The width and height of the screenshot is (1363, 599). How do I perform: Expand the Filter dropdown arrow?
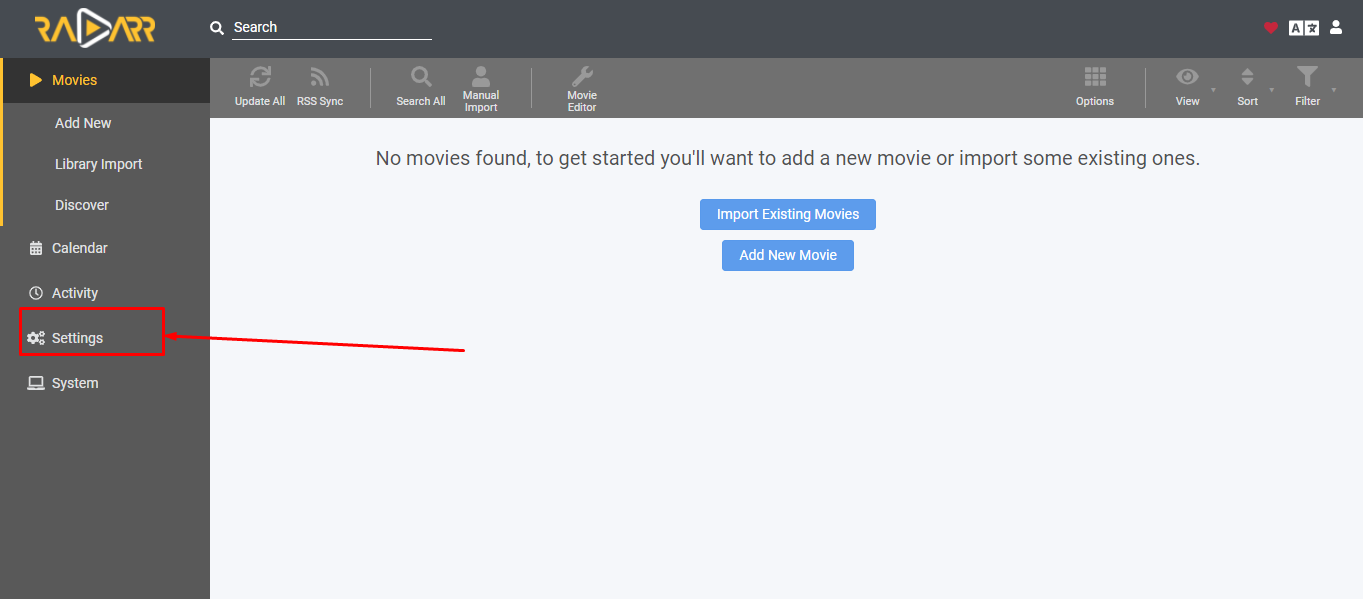[x=1332, y=87]
